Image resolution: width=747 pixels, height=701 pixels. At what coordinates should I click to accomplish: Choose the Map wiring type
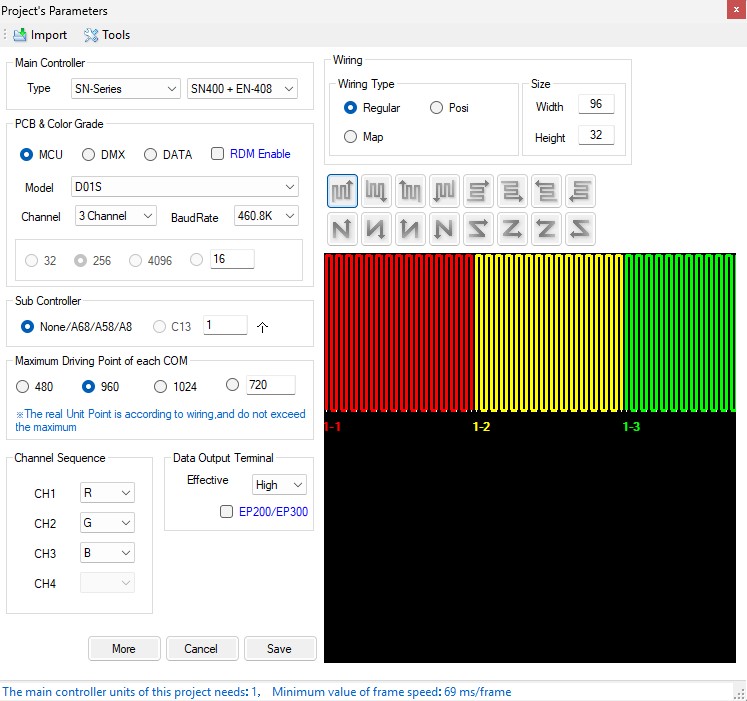350,137
